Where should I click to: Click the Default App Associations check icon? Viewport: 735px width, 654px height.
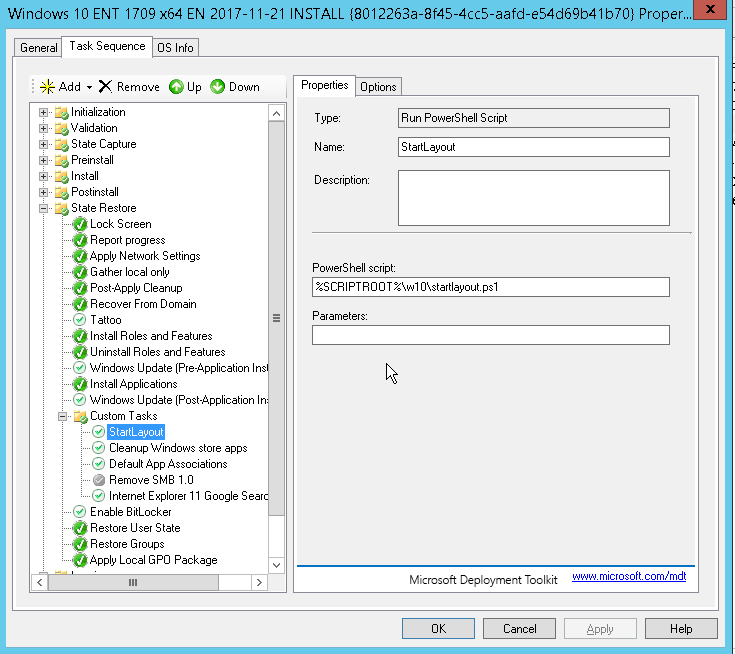coord(98,464)
